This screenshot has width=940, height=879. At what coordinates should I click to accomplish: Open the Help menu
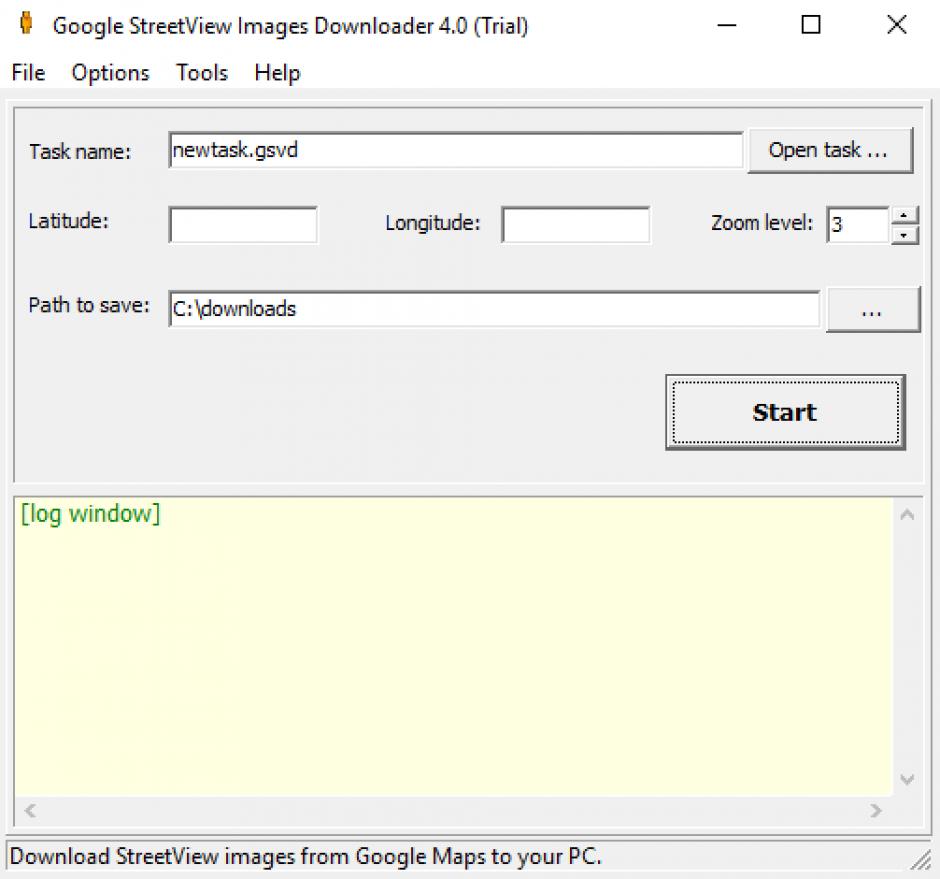click(277, 73)
